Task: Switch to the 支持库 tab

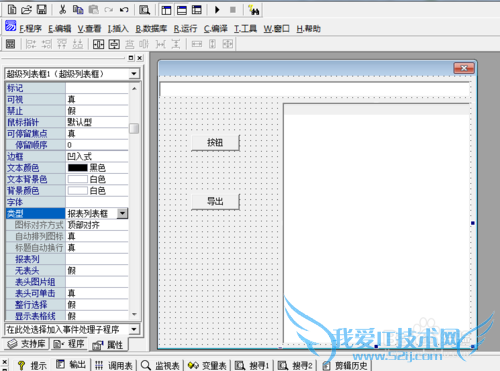Action: click(26, 344)
